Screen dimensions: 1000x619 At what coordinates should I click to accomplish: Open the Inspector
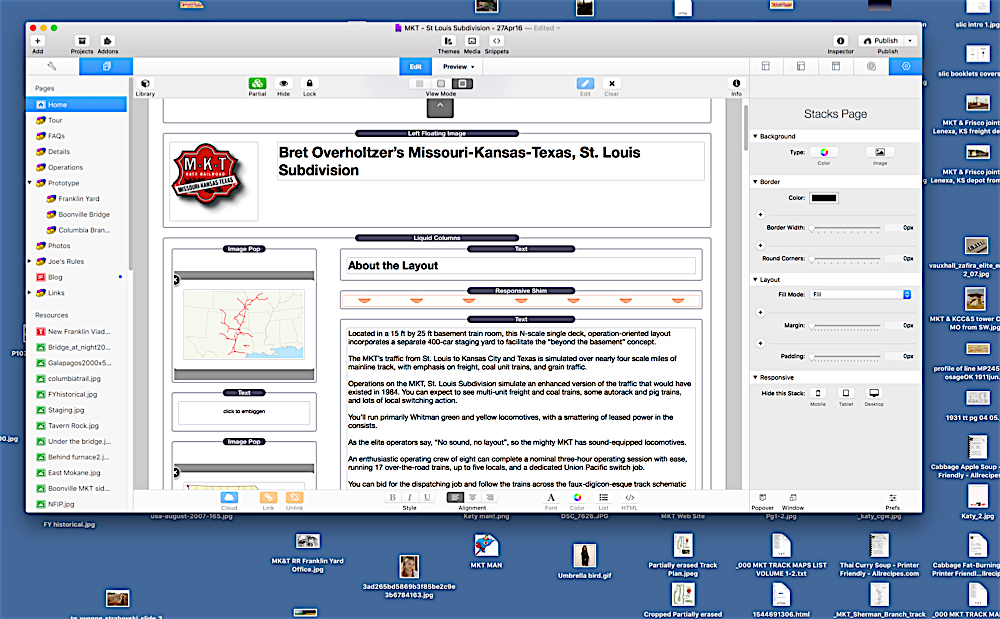841,41
